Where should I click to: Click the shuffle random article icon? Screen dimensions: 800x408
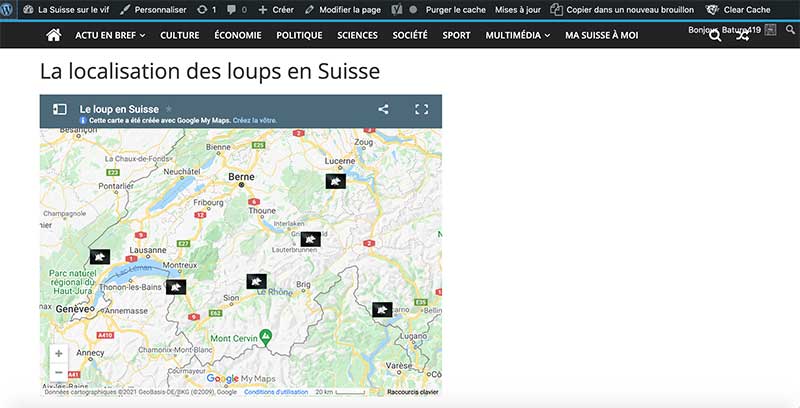tap(742, 36)
